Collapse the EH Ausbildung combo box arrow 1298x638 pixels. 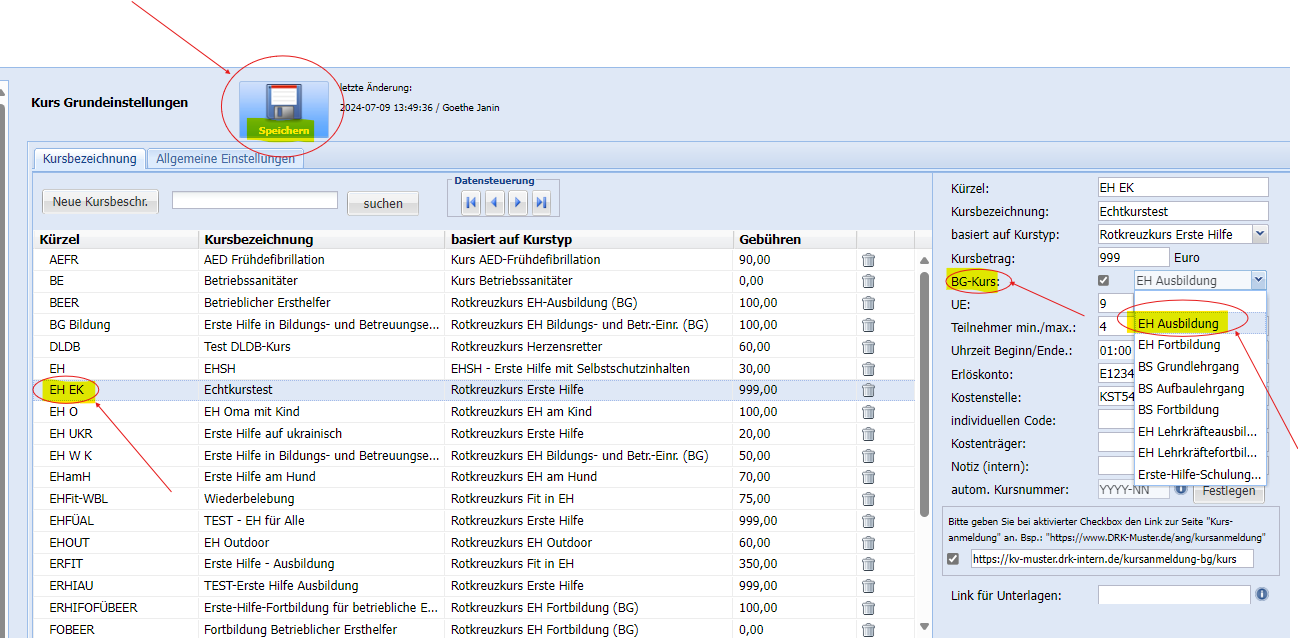(x=1258, y=281)
